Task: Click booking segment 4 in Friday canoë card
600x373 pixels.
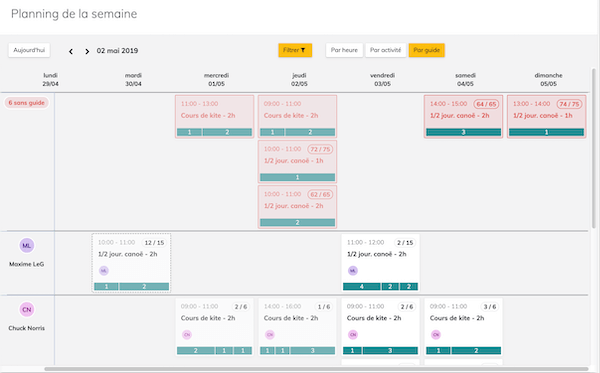Action: coord(362,287)
